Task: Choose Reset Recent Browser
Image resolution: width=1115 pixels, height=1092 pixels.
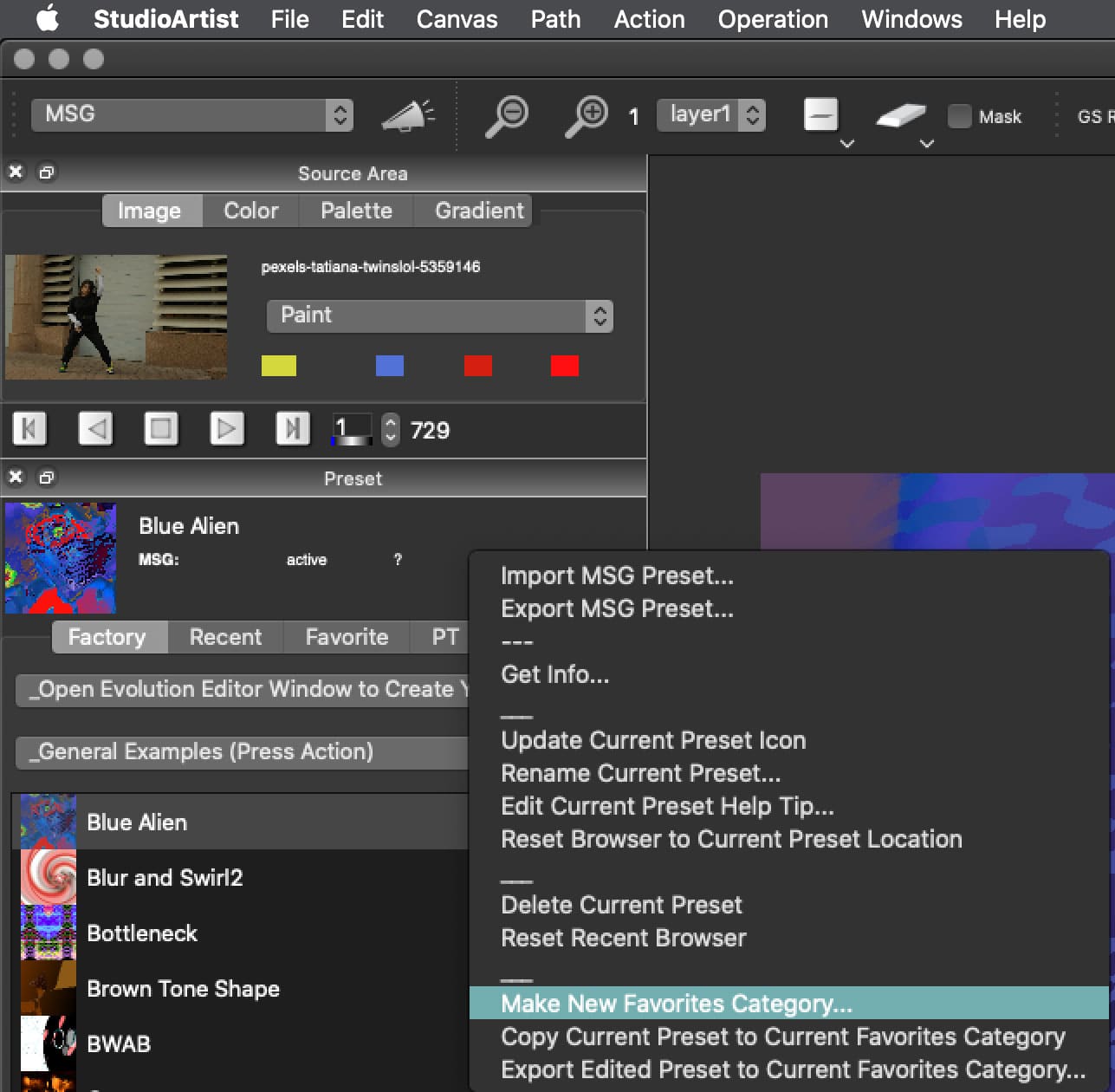Action: coord(789,939)
